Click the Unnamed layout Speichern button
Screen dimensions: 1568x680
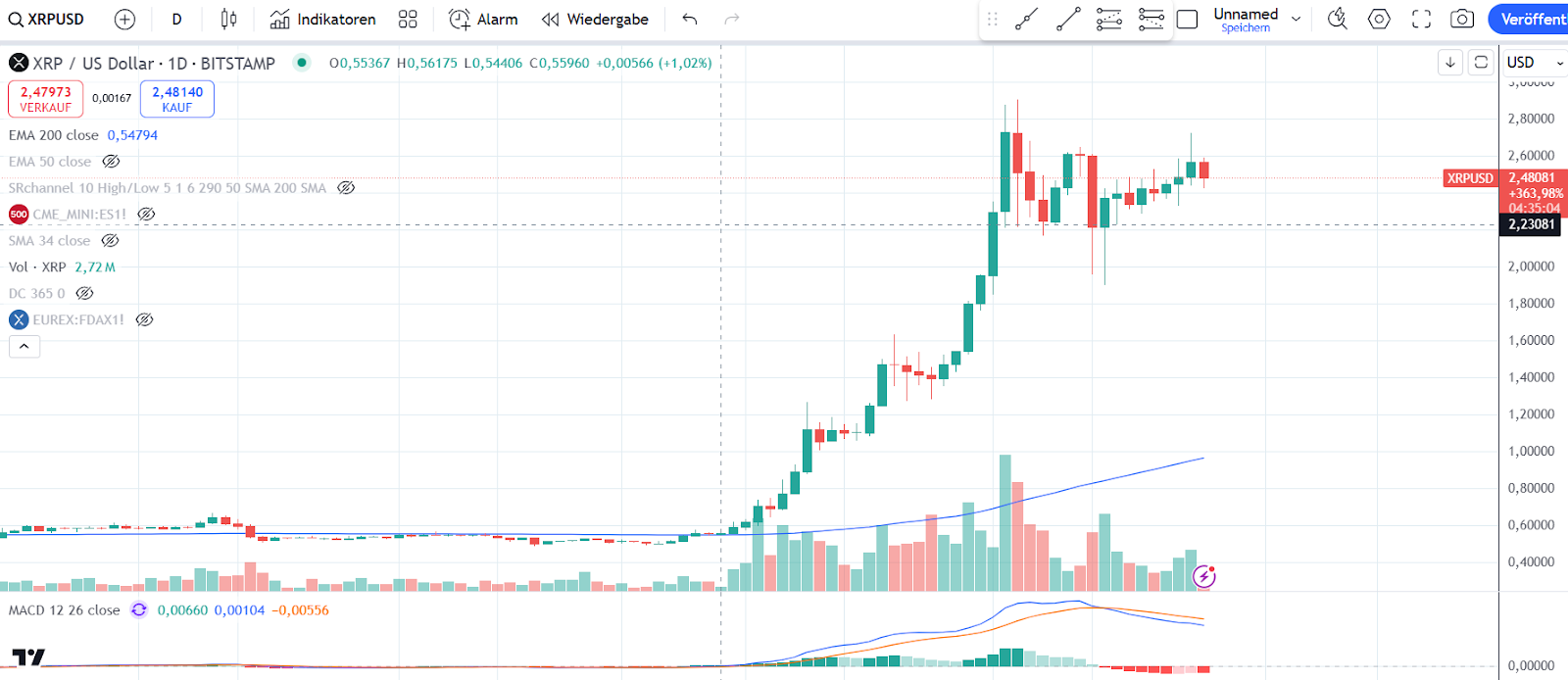click(x=1246, y=19)
